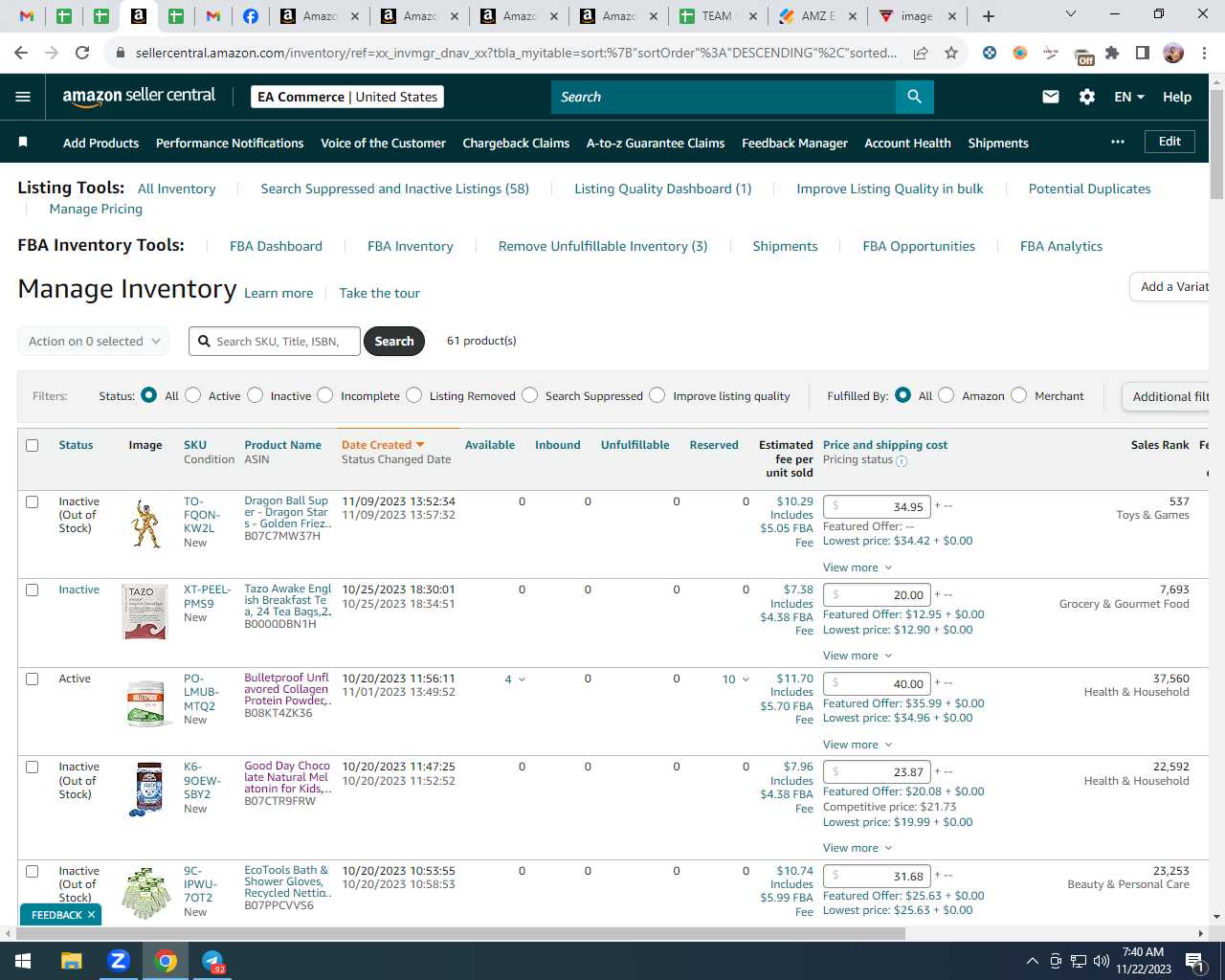Open the Potential Duplicates link
This screenshot has width=1225, height=980.
(x=1089, y=189)
